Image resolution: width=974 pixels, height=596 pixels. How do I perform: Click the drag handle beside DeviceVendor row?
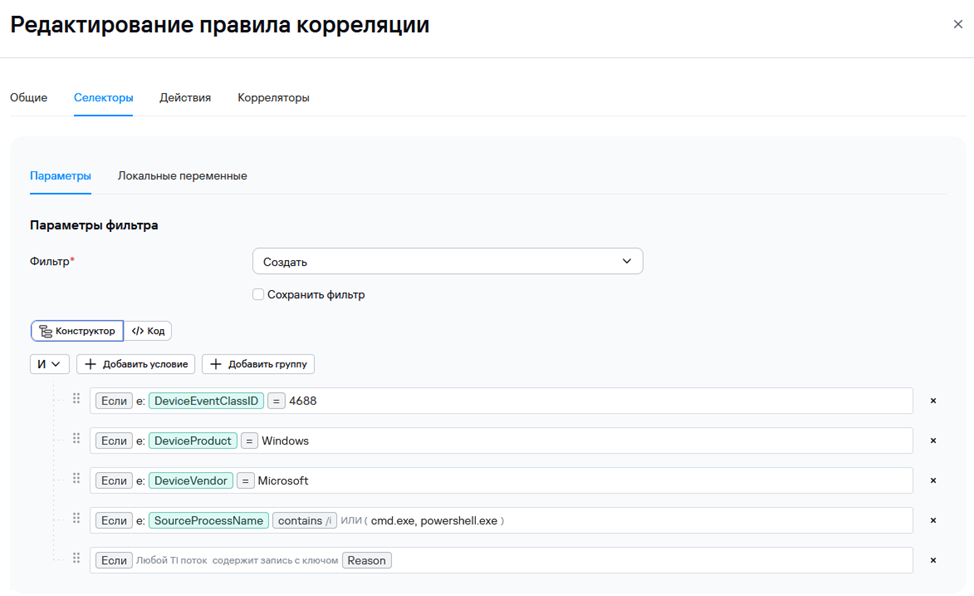(76, 479)
